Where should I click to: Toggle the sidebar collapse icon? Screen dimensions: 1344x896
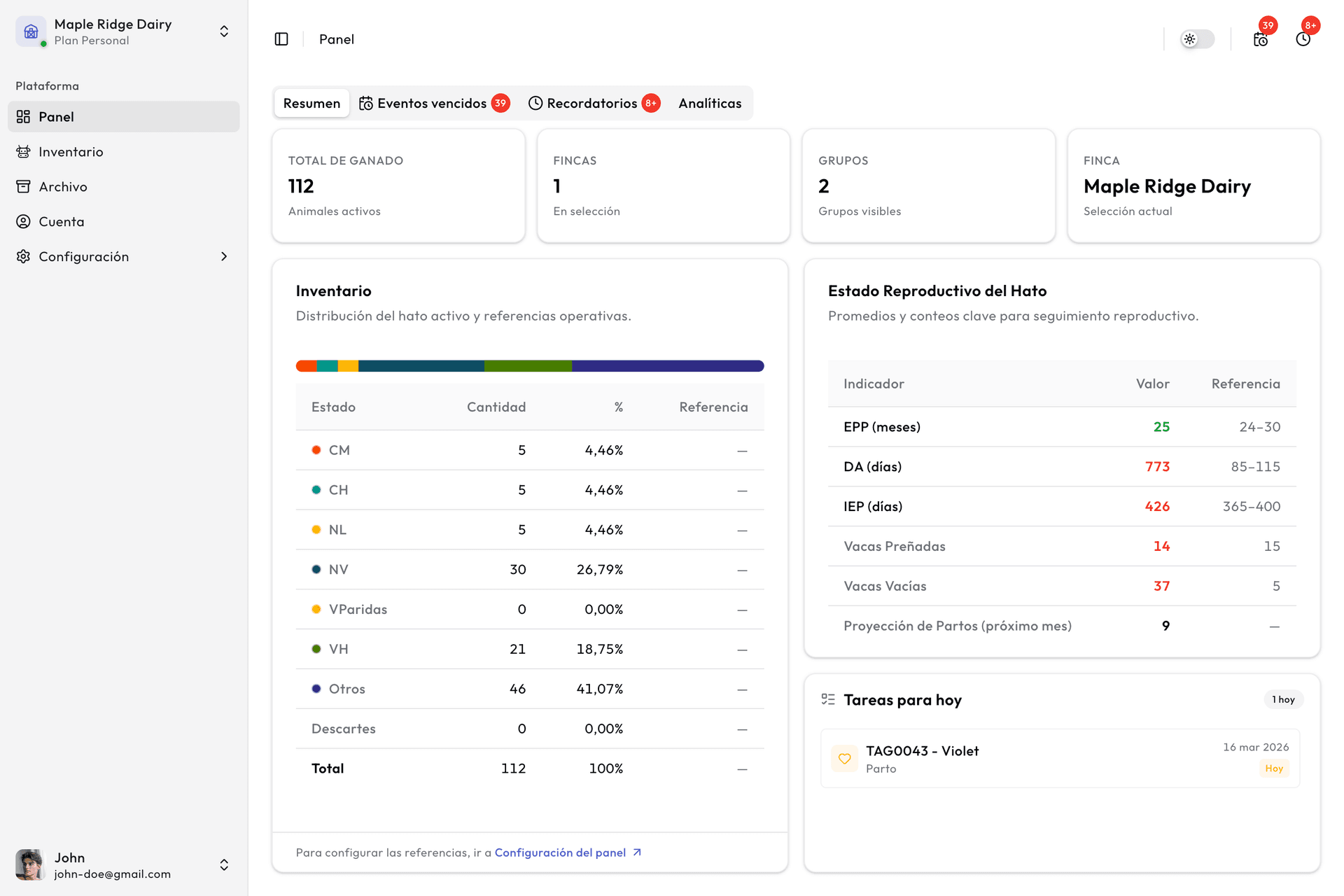[281, 39]
